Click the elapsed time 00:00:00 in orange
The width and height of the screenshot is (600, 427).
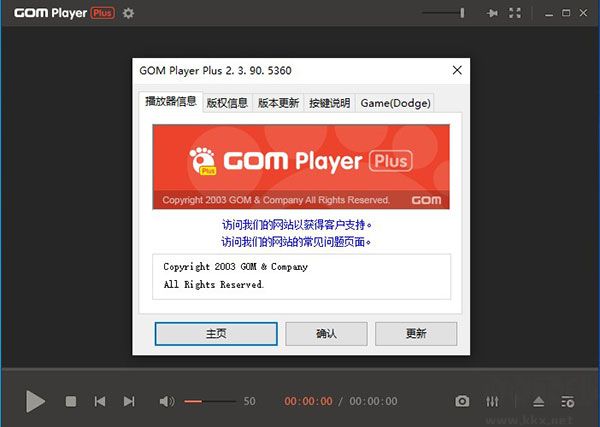tap(308, 401)
